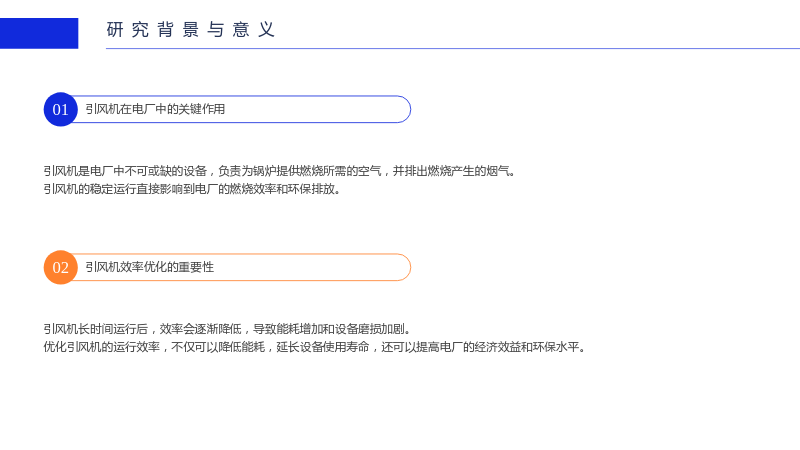Image resolution: width=800 pixels, height=450 pixels.
Task: Click the phrase 延长设备使用寿命
Action: (x=323, y=347)
